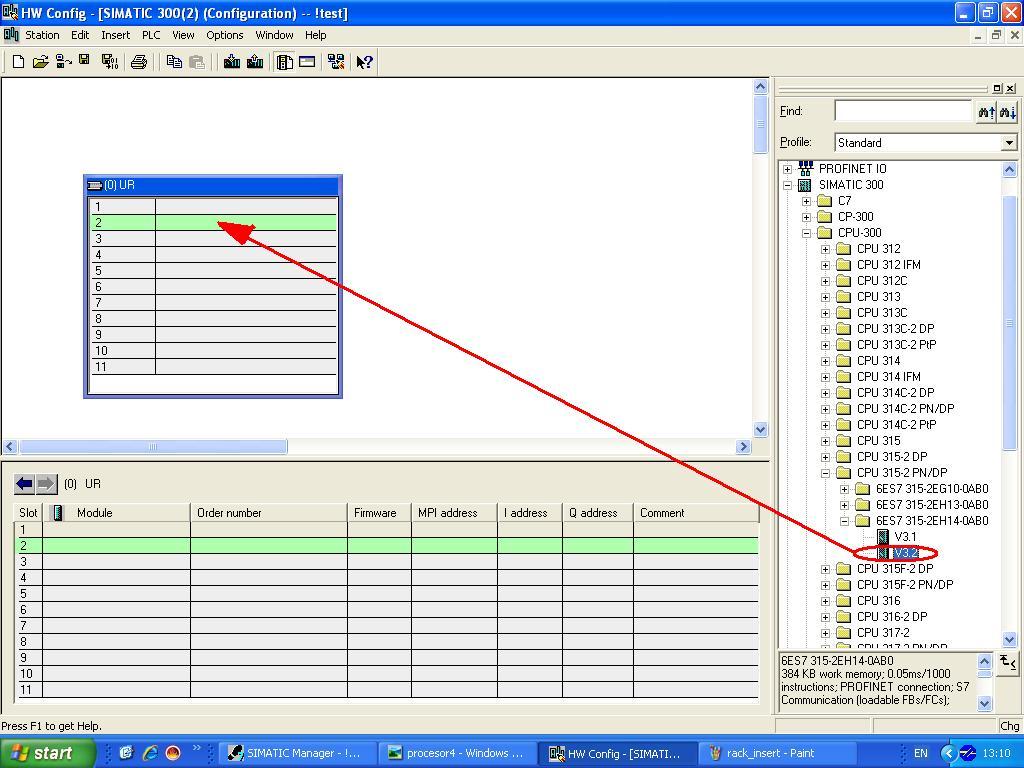The image size is (1024, 768).
Task: Select the CPU 313C-2 DP folder
Action: coord(895,328)
